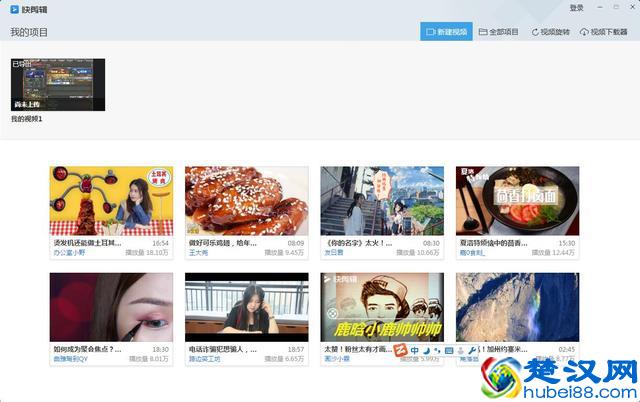
Task: Click the 我的视频1 project name
Action: (27, 119)
